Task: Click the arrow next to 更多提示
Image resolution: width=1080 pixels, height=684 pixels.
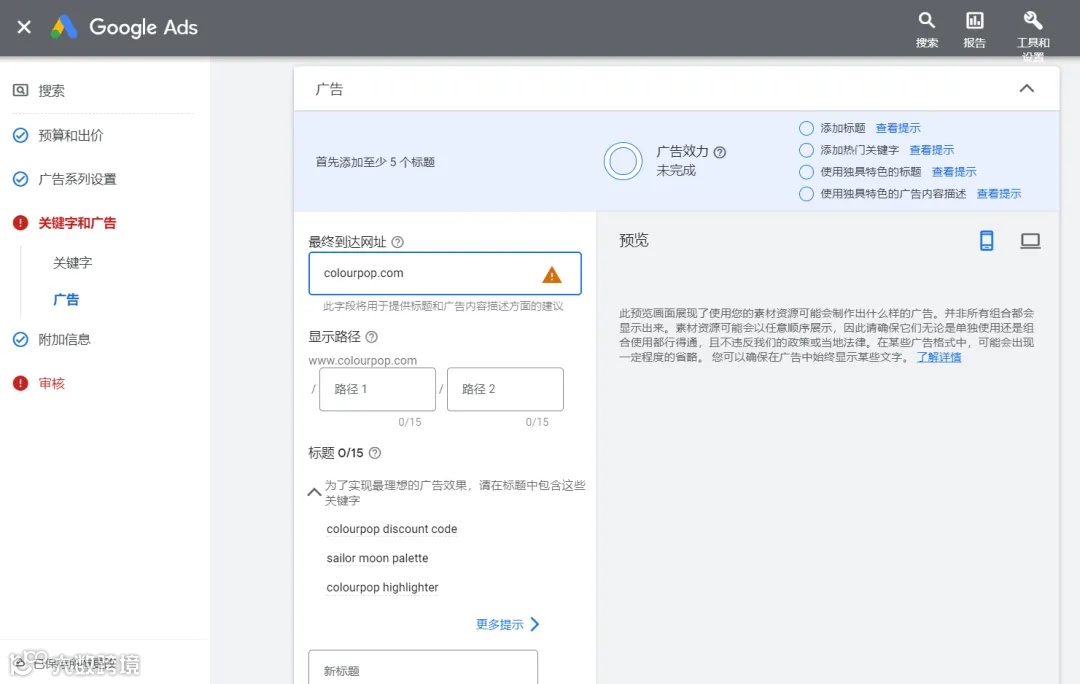Action: (535, 624)
